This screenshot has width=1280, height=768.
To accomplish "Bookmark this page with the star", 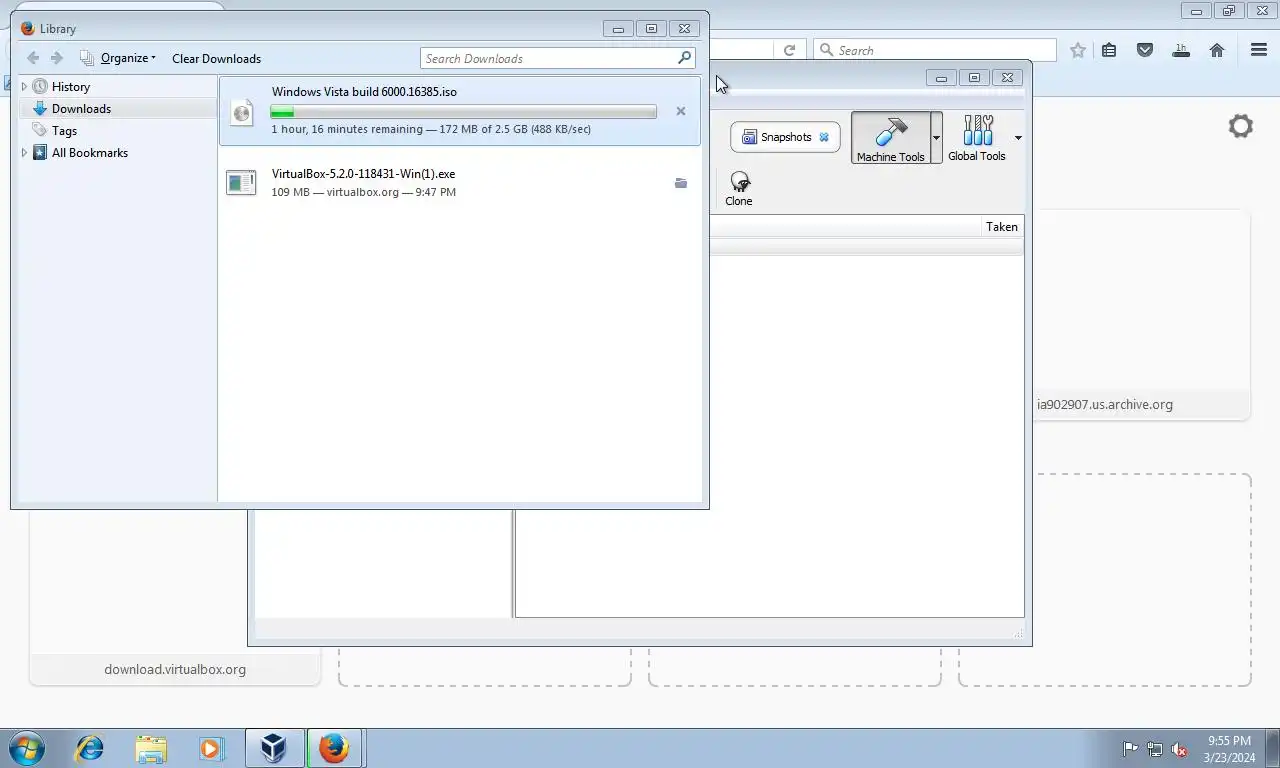I will click(1077, 50).
